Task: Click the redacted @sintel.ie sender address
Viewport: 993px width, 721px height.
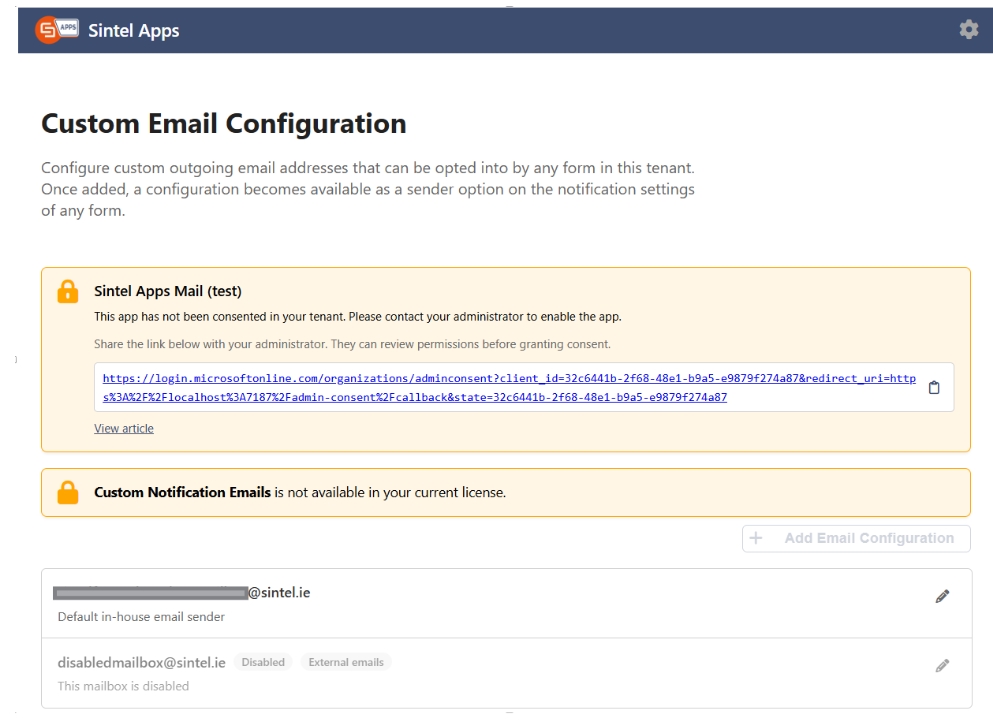Action: [x=182, y=592]
